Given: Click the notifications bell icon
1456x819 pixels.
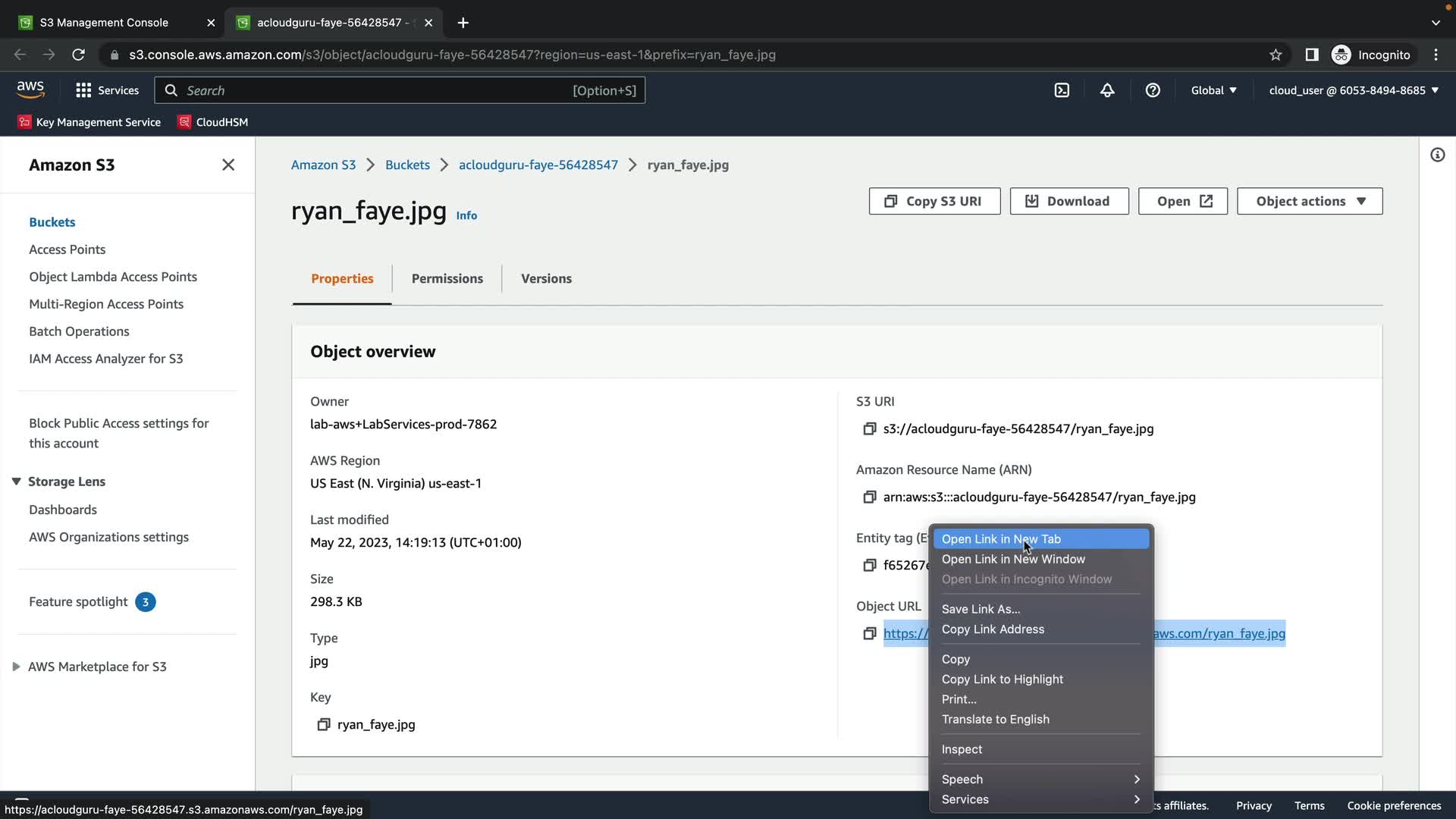Looking at the screenshot, I should click(x=1107, y=90).
